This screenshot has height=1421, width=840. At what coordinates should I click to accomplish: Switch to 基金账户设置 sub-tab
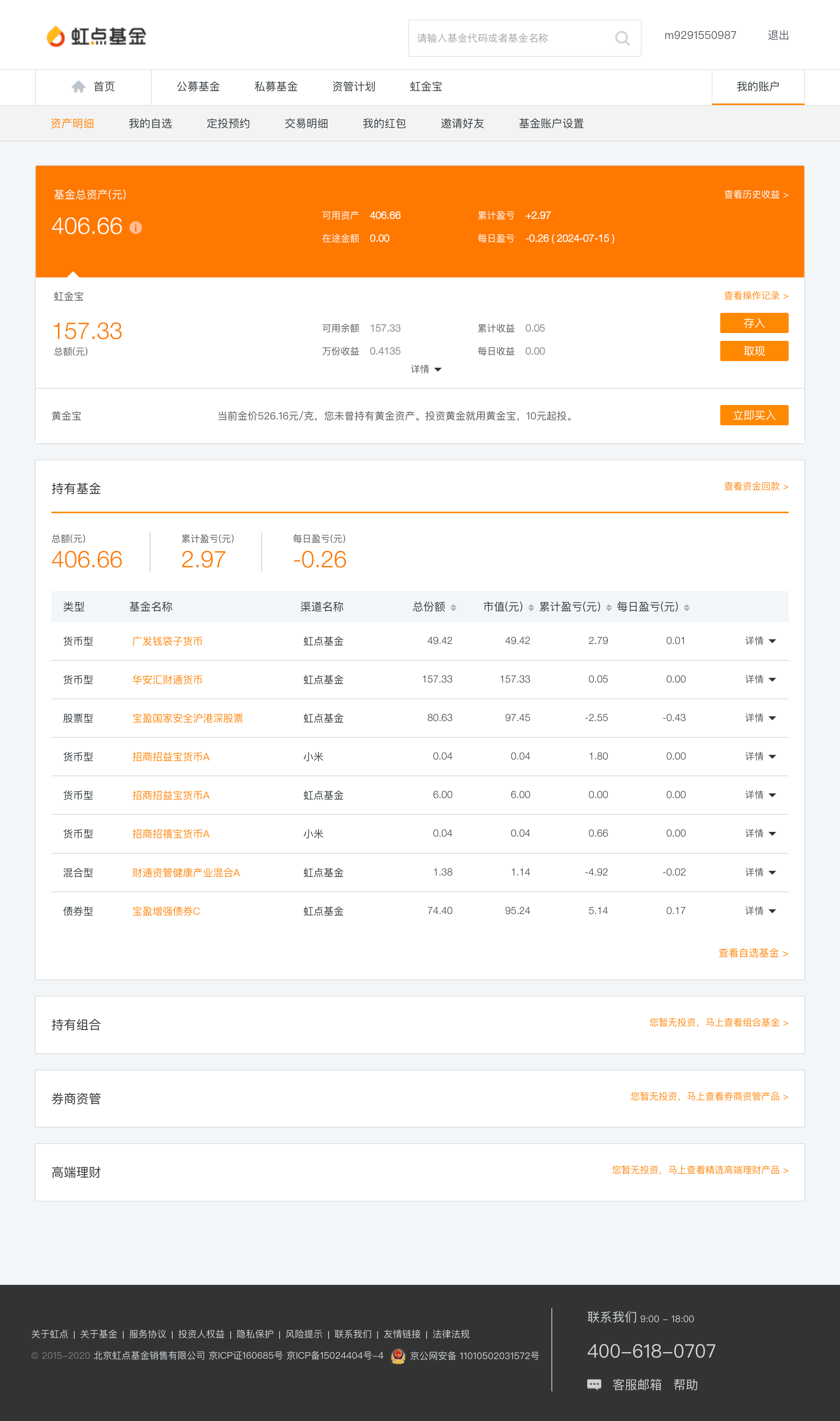(x=551, y=123)
